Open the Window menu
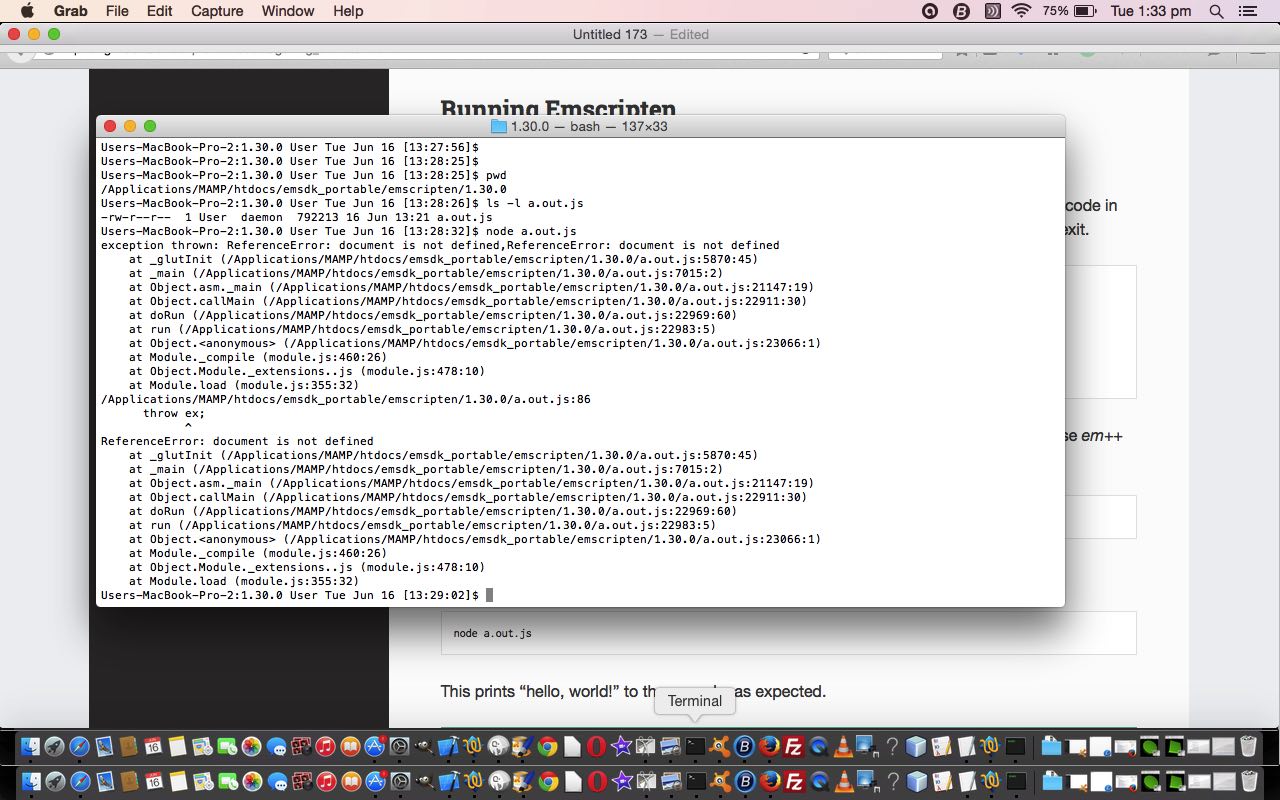 (288, 11)
